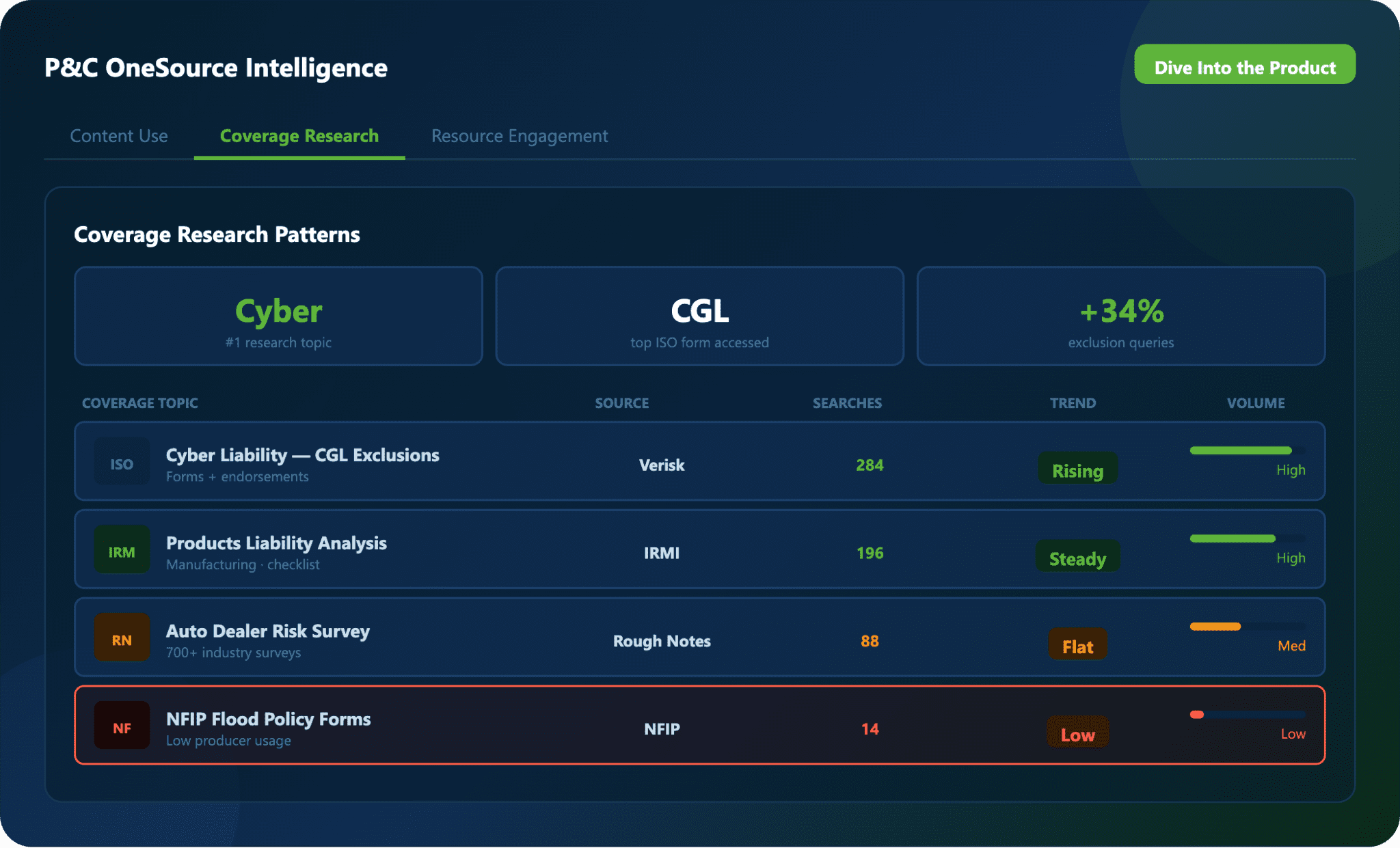Click the Flat trend badge

click(x=1077, y=646)
